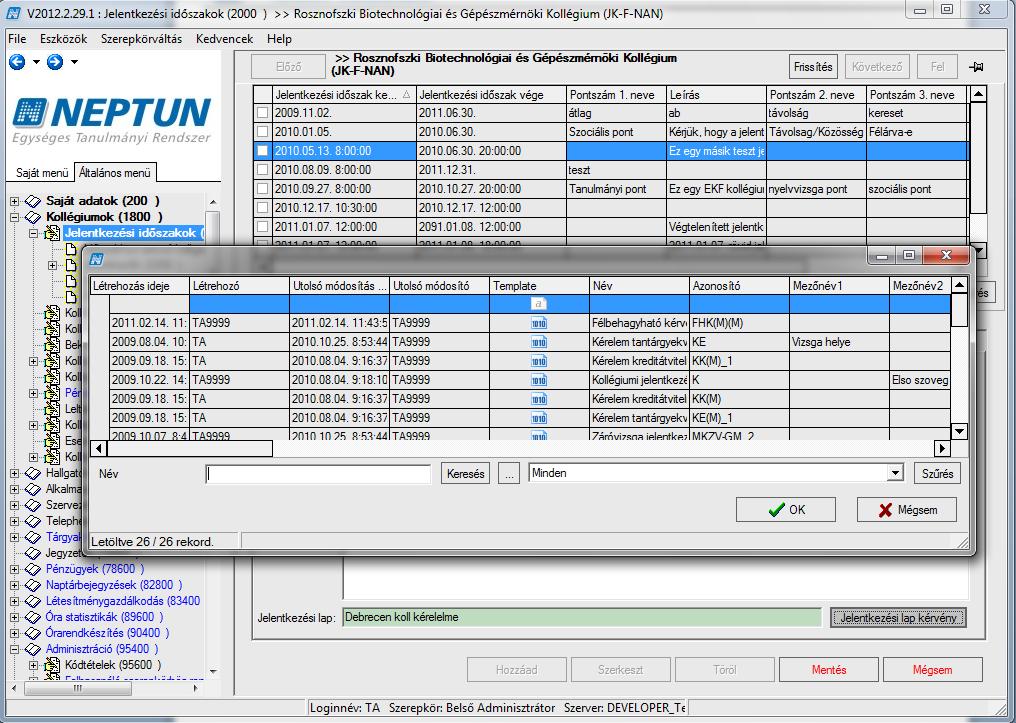This screenshot has height=723, width=1016.
Task: Click the Neptun icon in the main title bar
Action: (12, 13)
